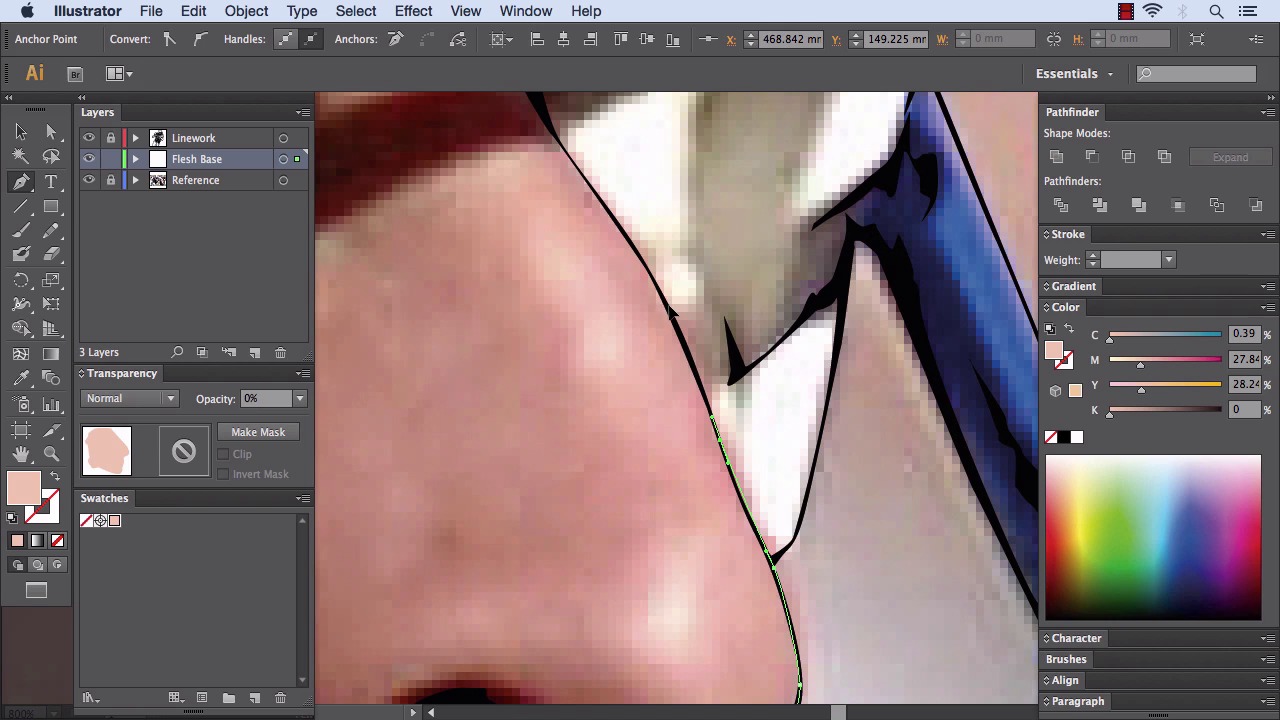This screenshot has width=1280, height=720.
Task: Open the Apple menu
Action: tap(27, 11)
